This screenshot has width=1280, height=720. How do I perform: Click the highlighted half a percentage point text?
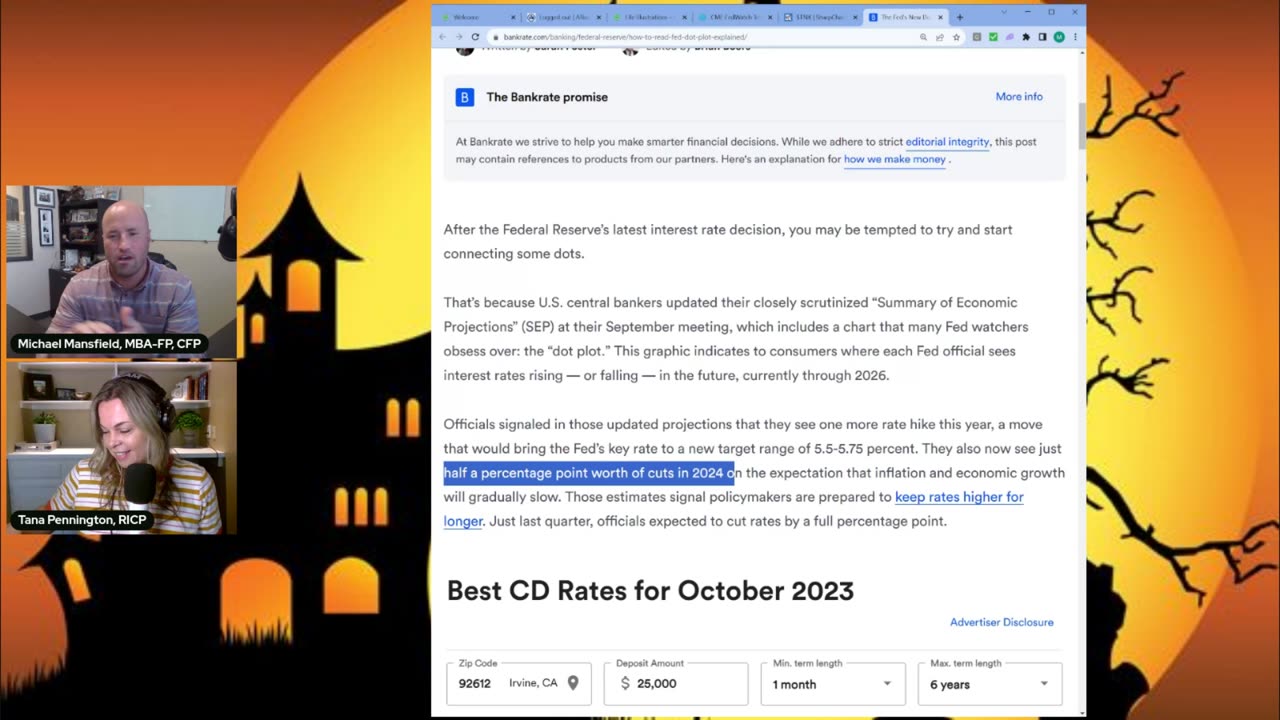589,473
